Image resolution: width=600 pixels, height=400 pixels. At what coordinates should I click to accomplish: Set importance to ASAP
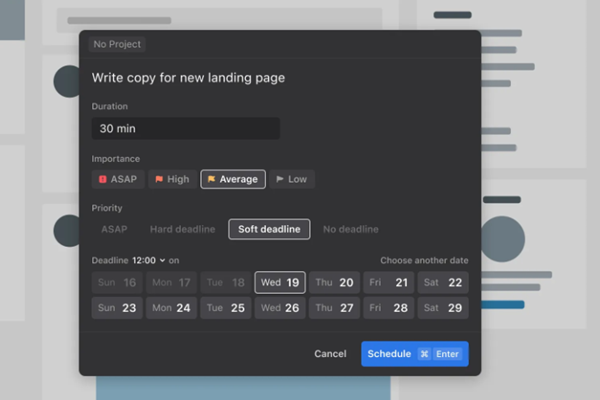click(x=118, y=179)
